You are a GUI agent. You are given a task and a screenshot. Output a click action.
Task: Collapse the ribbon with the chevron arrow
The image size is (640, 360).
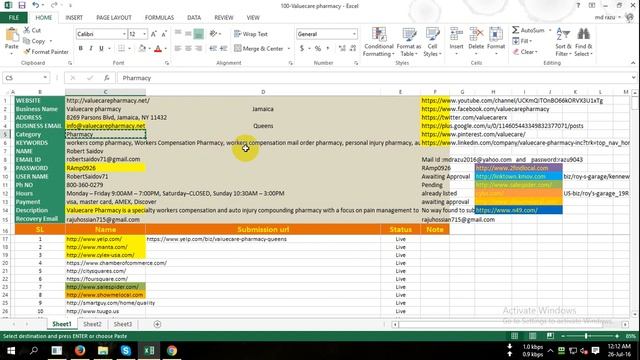[633, 63]
